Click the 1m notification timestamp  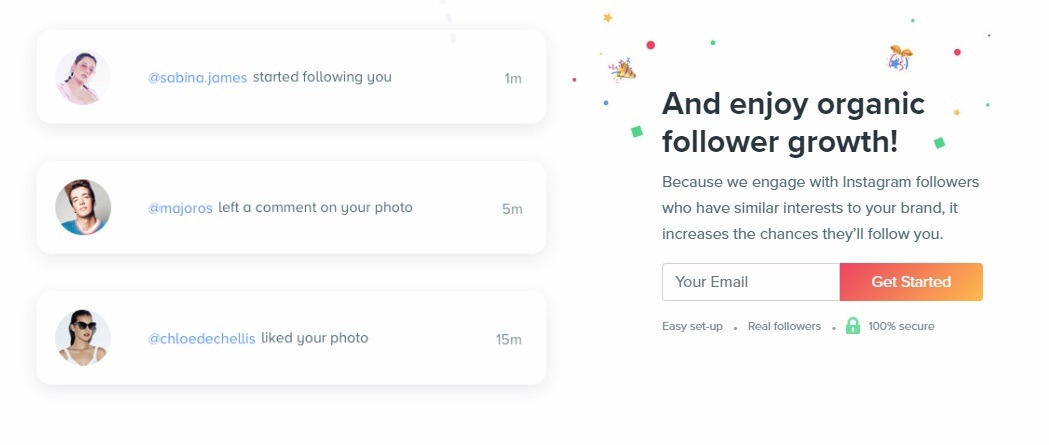513,78
